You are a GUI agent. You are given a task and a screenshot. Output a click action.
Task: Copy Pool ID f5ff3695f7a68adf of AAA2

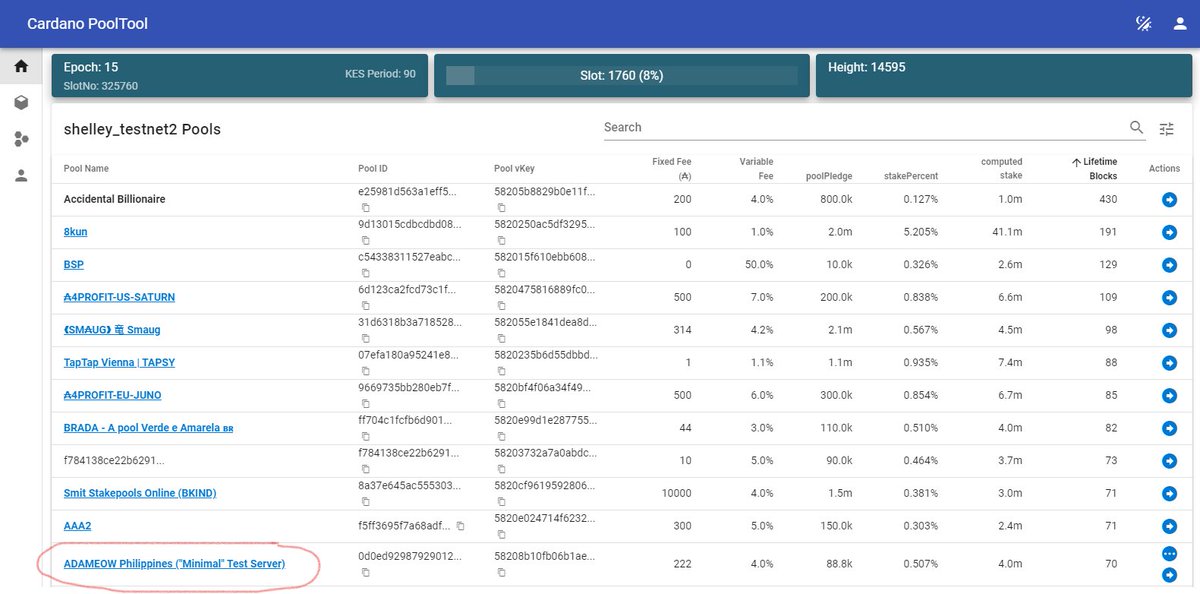click(460, 526)
